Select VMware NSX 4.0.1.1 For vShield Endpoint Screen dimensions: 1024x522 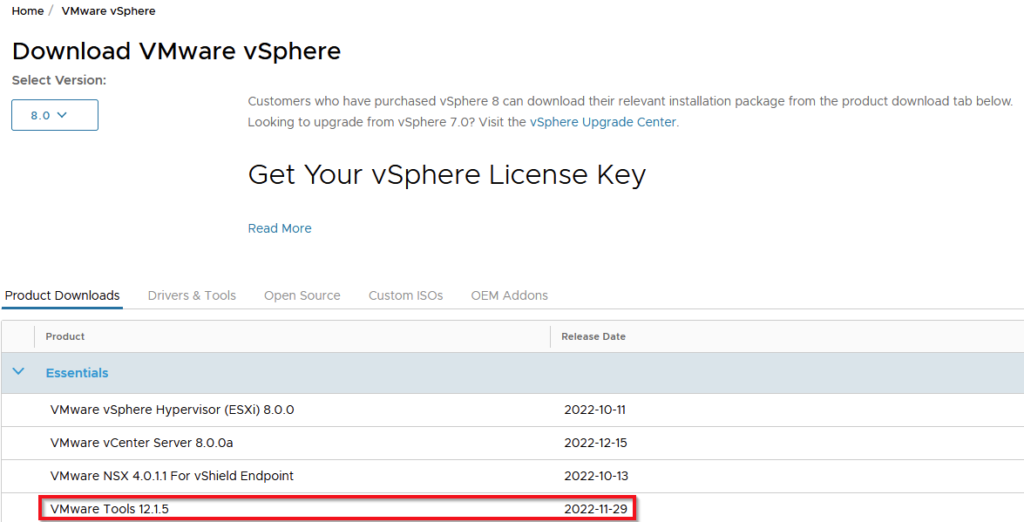512,476
